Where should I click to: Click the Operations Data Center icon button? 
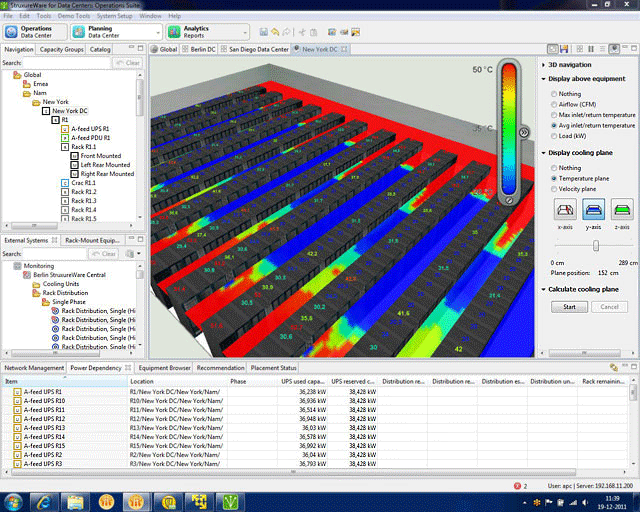(12, 33)
